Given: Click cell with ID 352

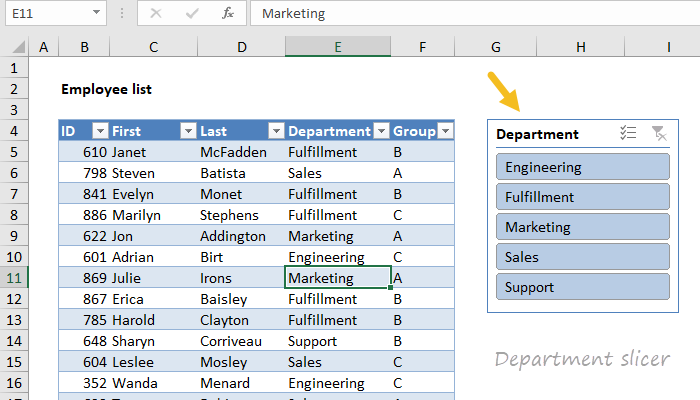Looking at the screenshot, I should 84,383.
